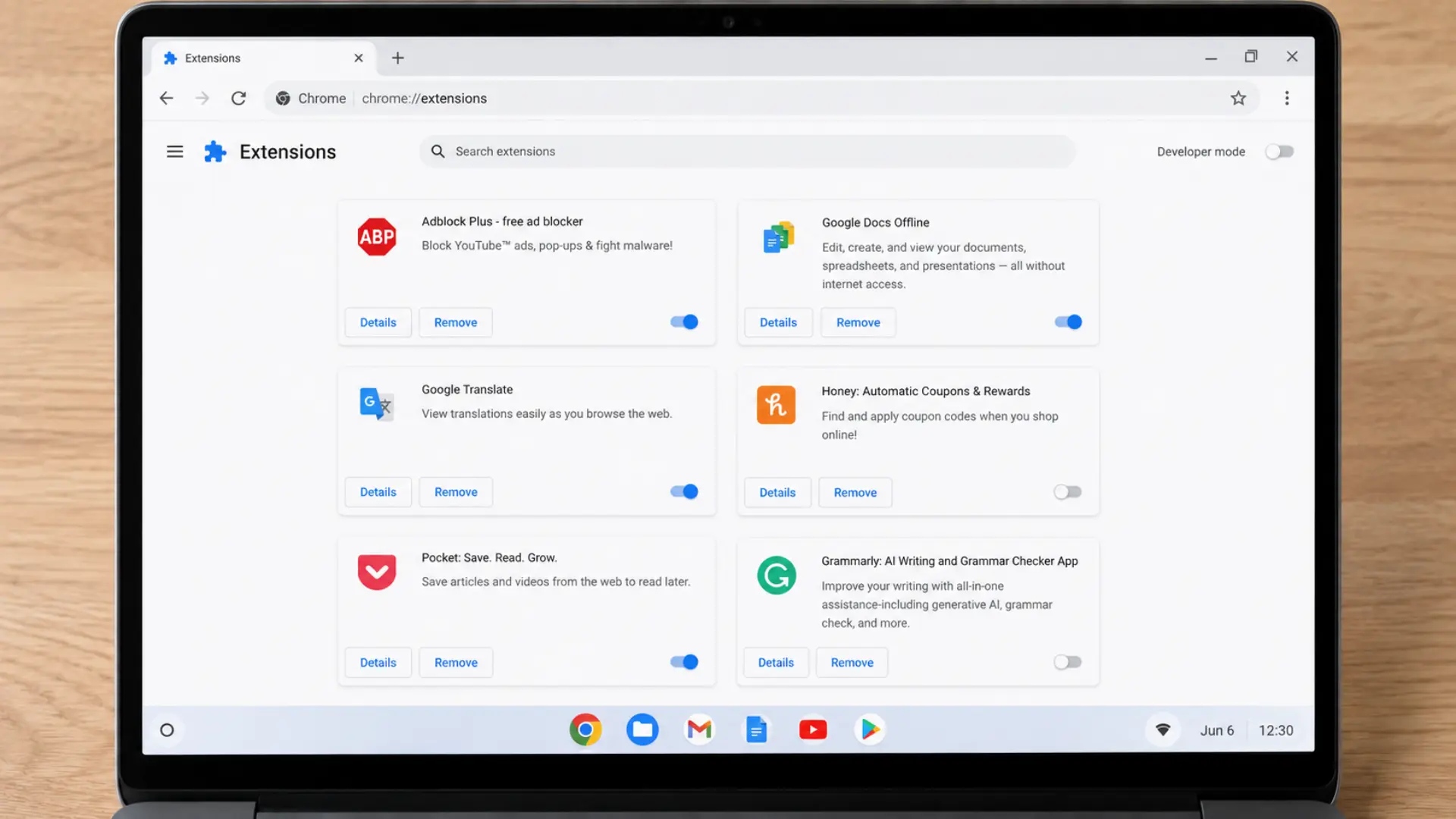
Task: Click the Google Translate icon
Action: (377, 404)
